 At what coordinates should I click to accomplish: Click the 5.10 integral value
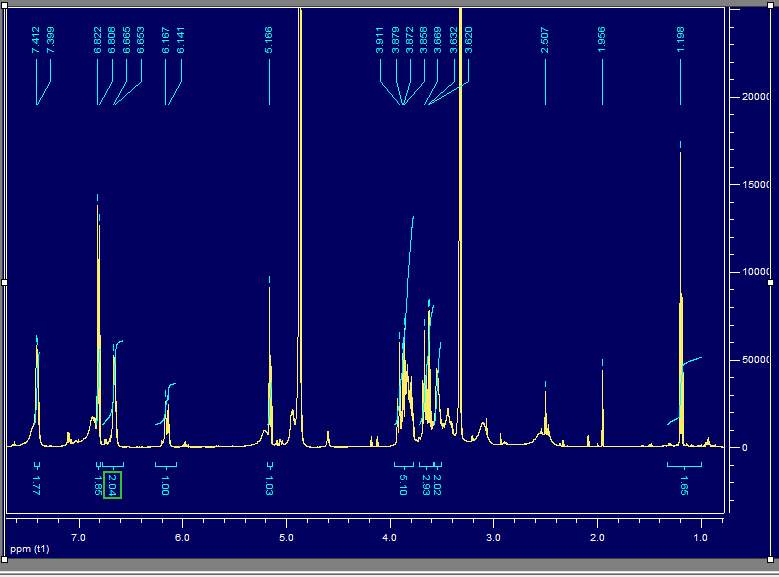click(403, 485)
